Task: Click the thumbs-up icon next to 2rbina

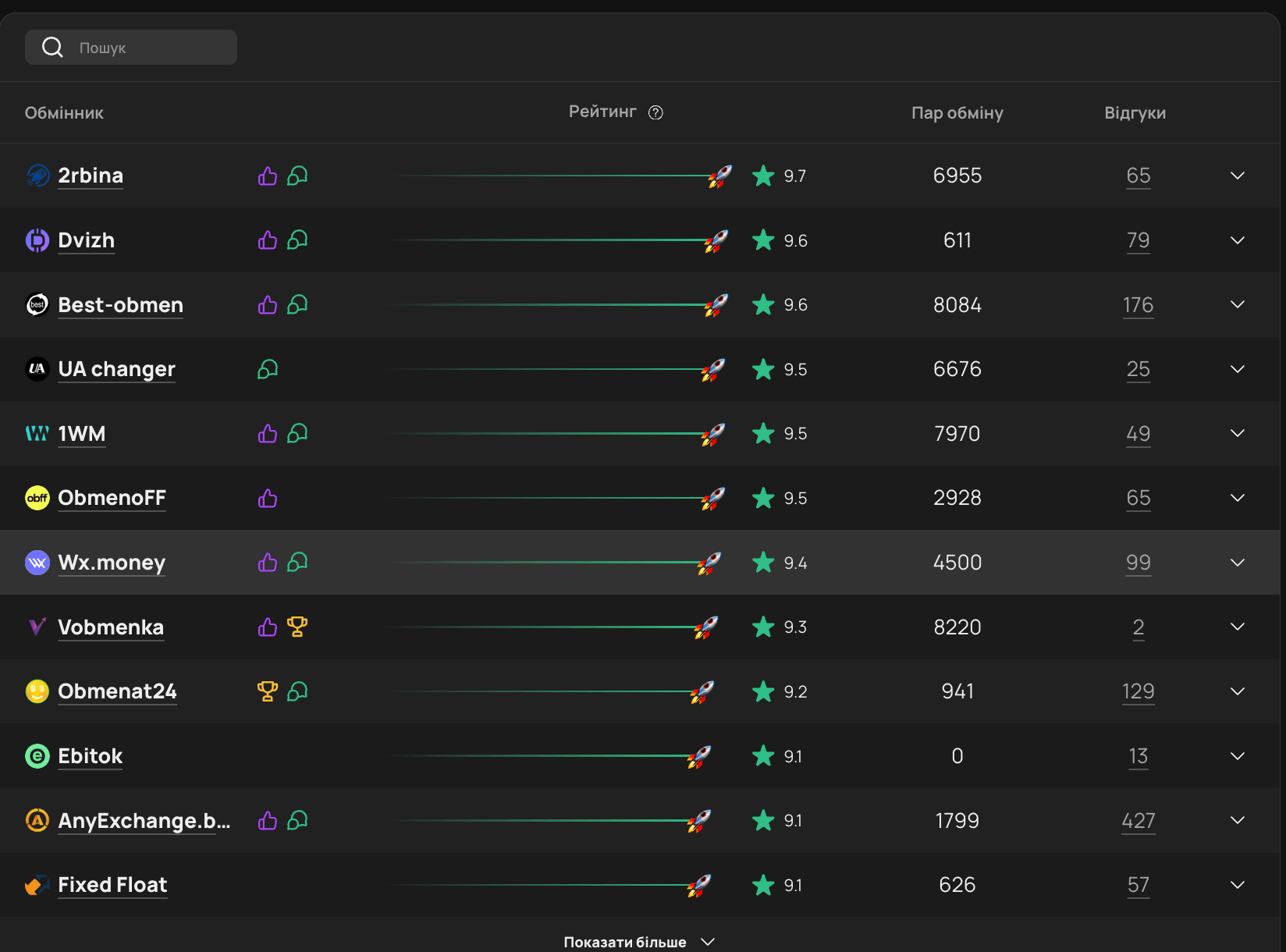Action: pyautogui.click(x=268, y=176)
